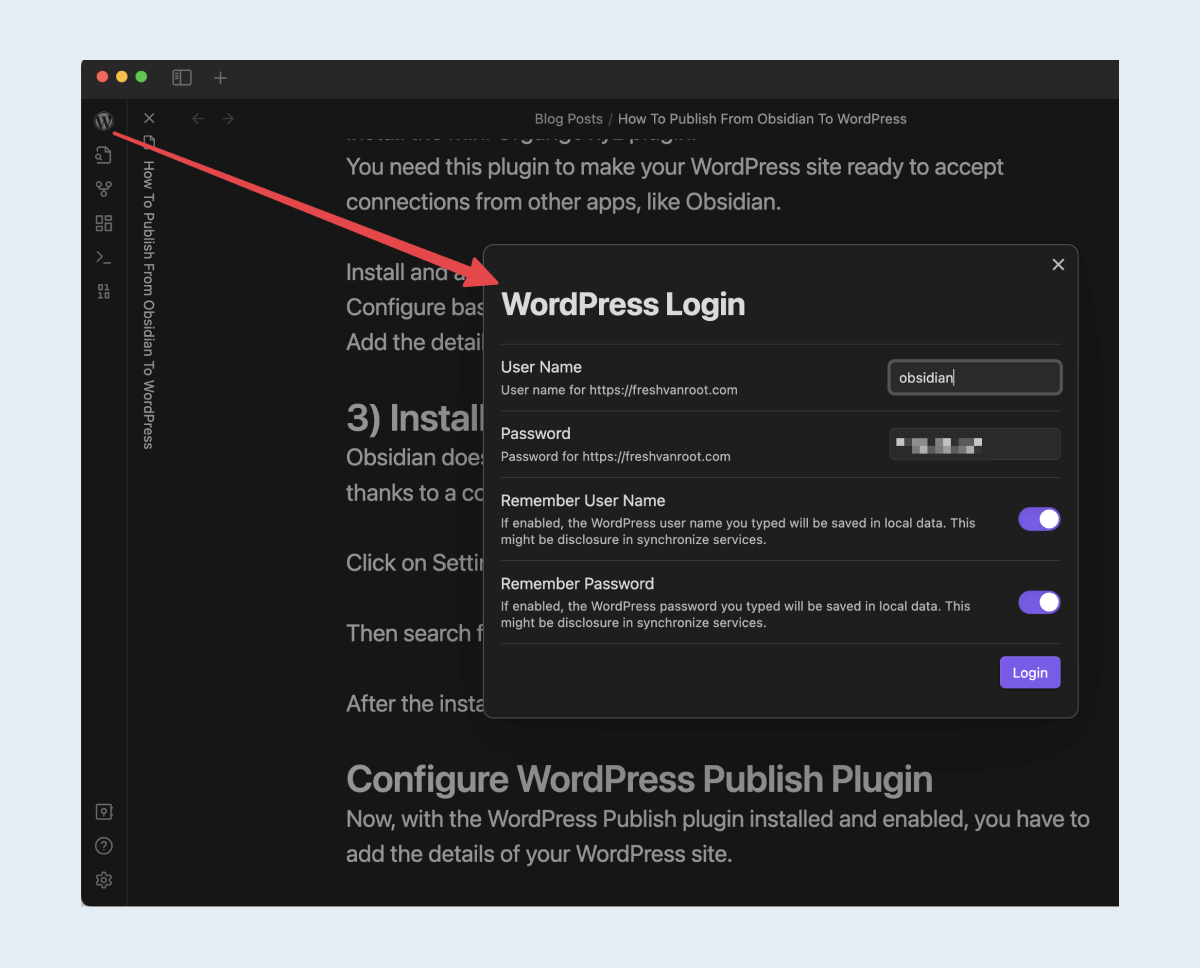Click the macOS yellow minimize button

122,77
